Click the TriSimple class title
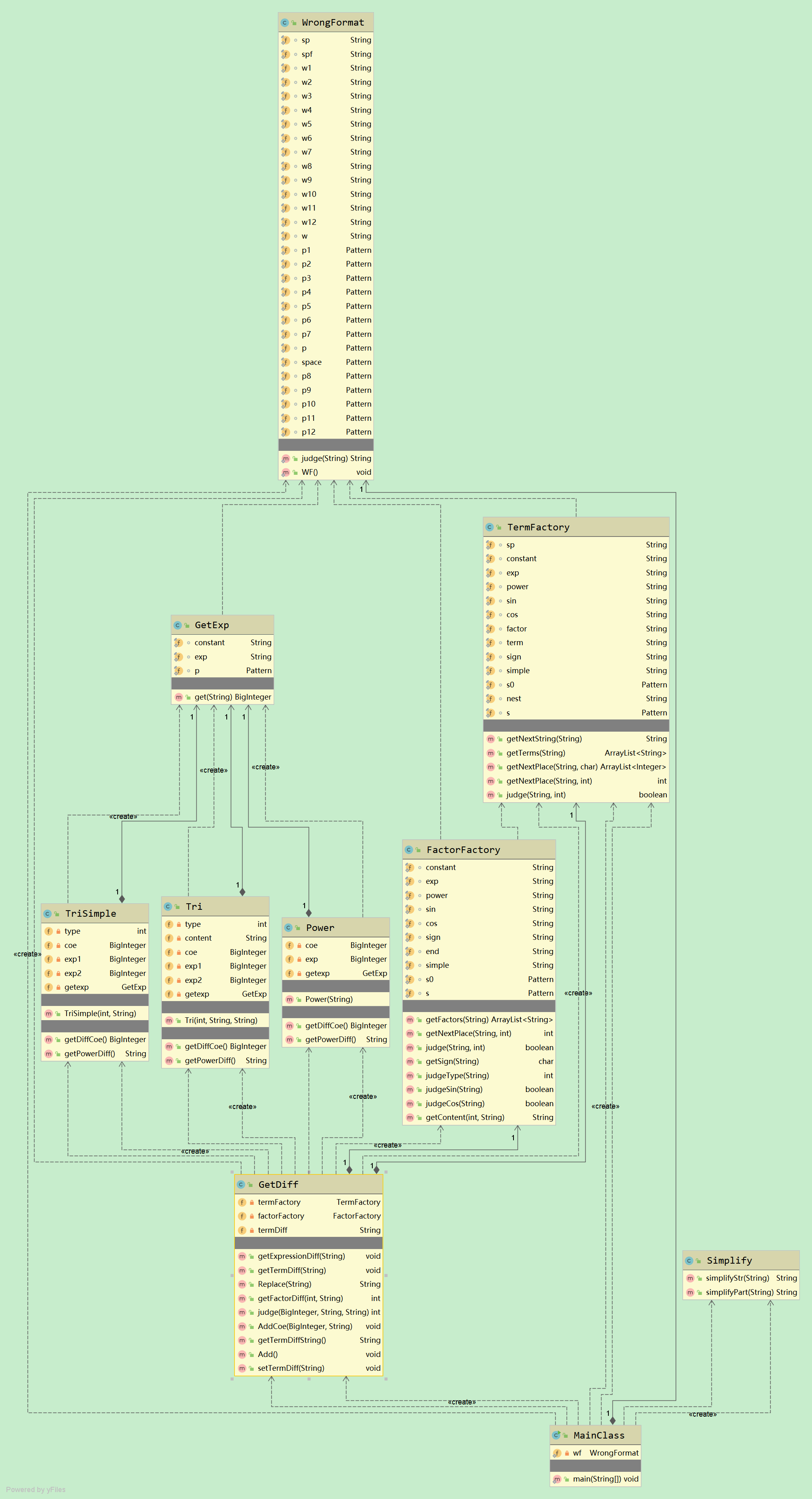Viewport: 812px width, 1499px height. pos(91,913)
